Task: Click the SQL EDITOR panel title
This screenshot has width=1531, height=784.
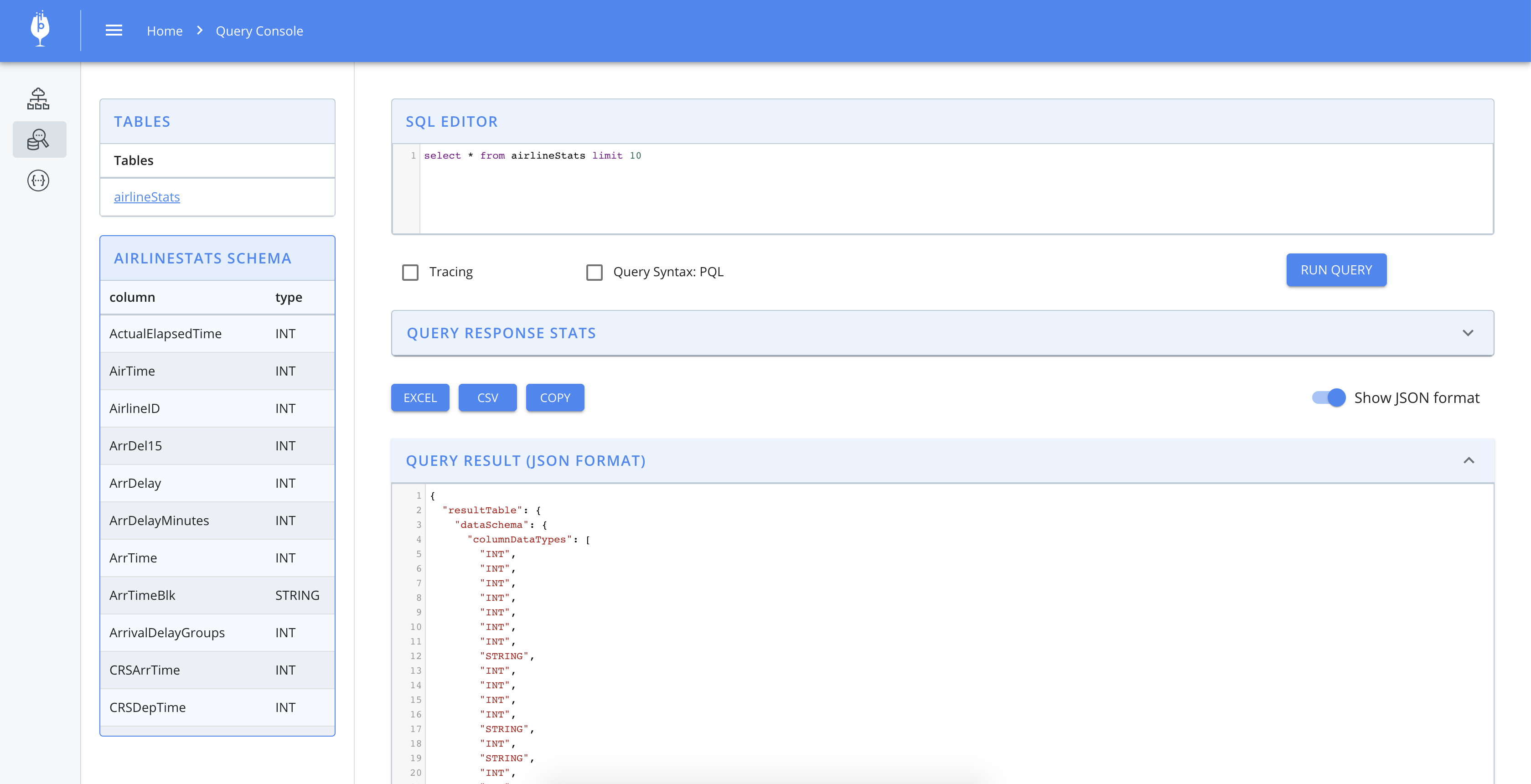Action: (452, 122)
